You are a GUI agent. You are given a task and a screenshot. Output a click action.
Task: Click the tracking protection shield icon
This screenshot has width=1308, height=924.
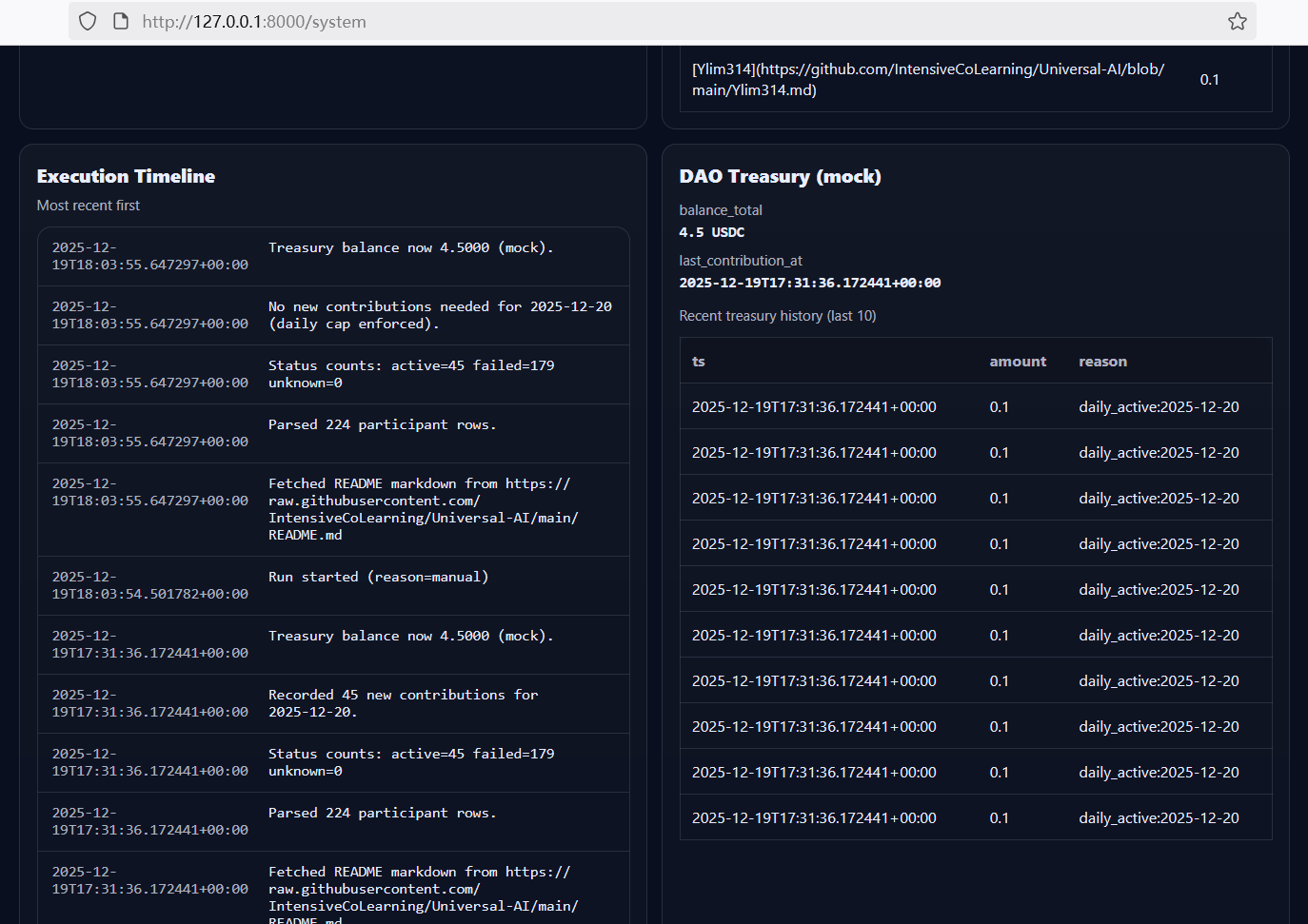point(88,21)
